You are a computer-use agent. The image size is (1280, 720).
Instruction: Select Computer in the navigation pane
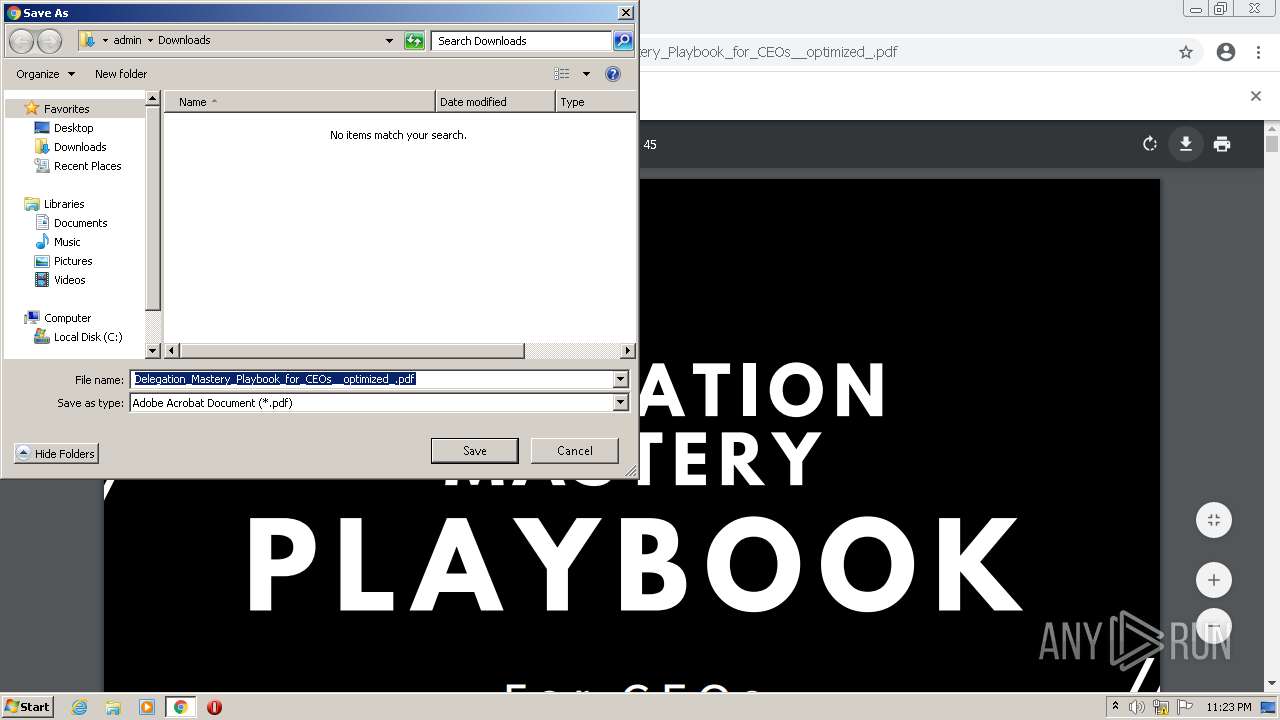(67, 318)
